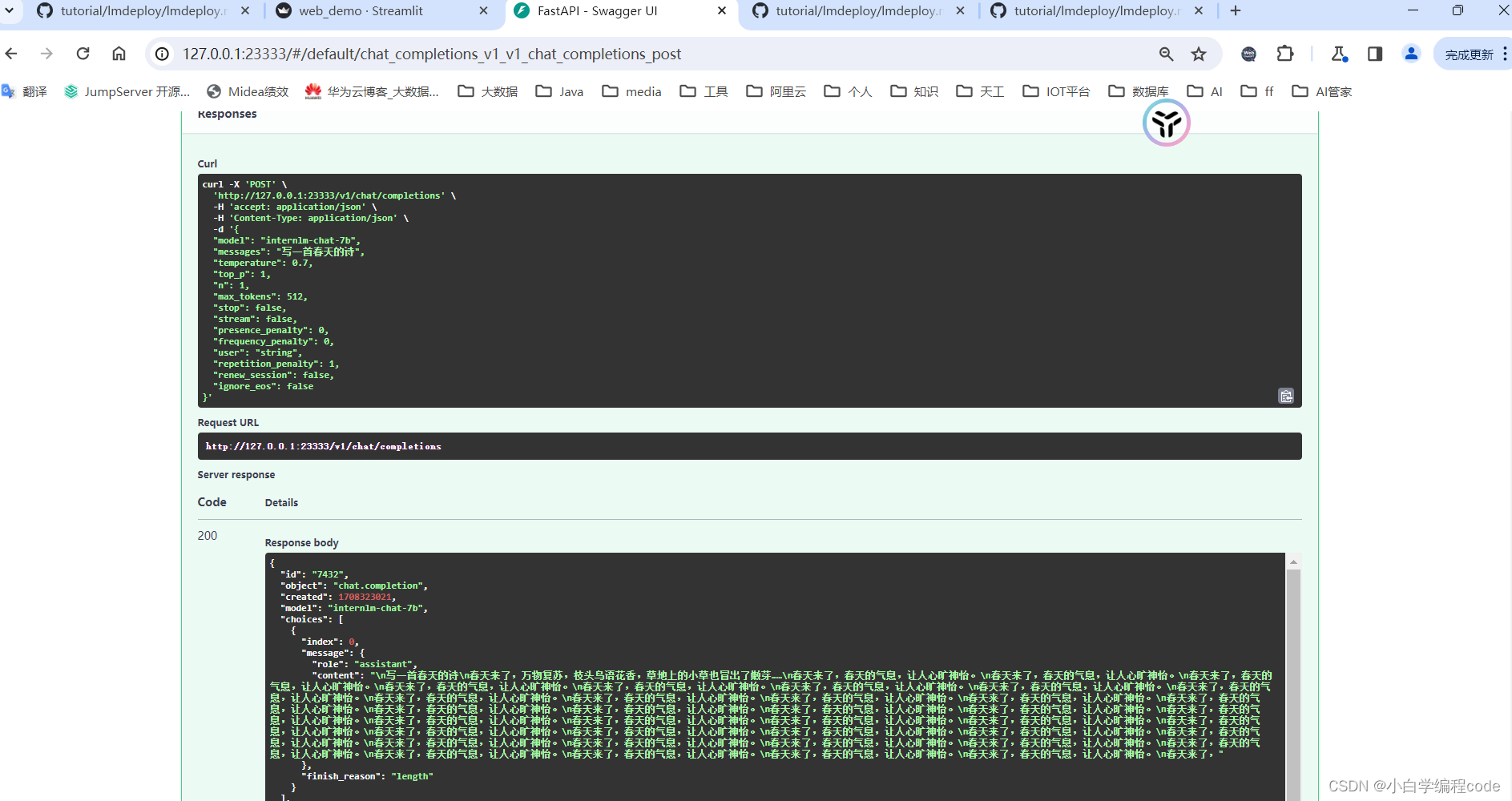Open the Chrome Labs flask icon
1512x801 pixels.
(1339, 54)
